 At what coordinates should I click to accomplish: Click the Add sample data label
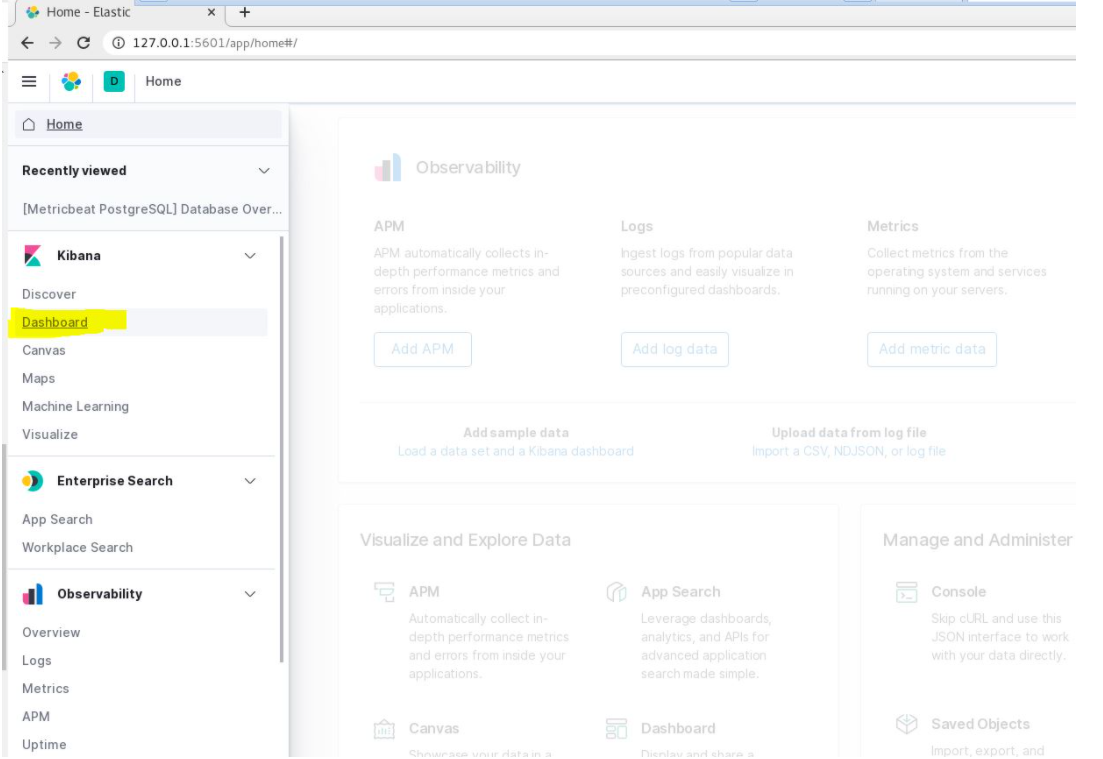(516, 433)
